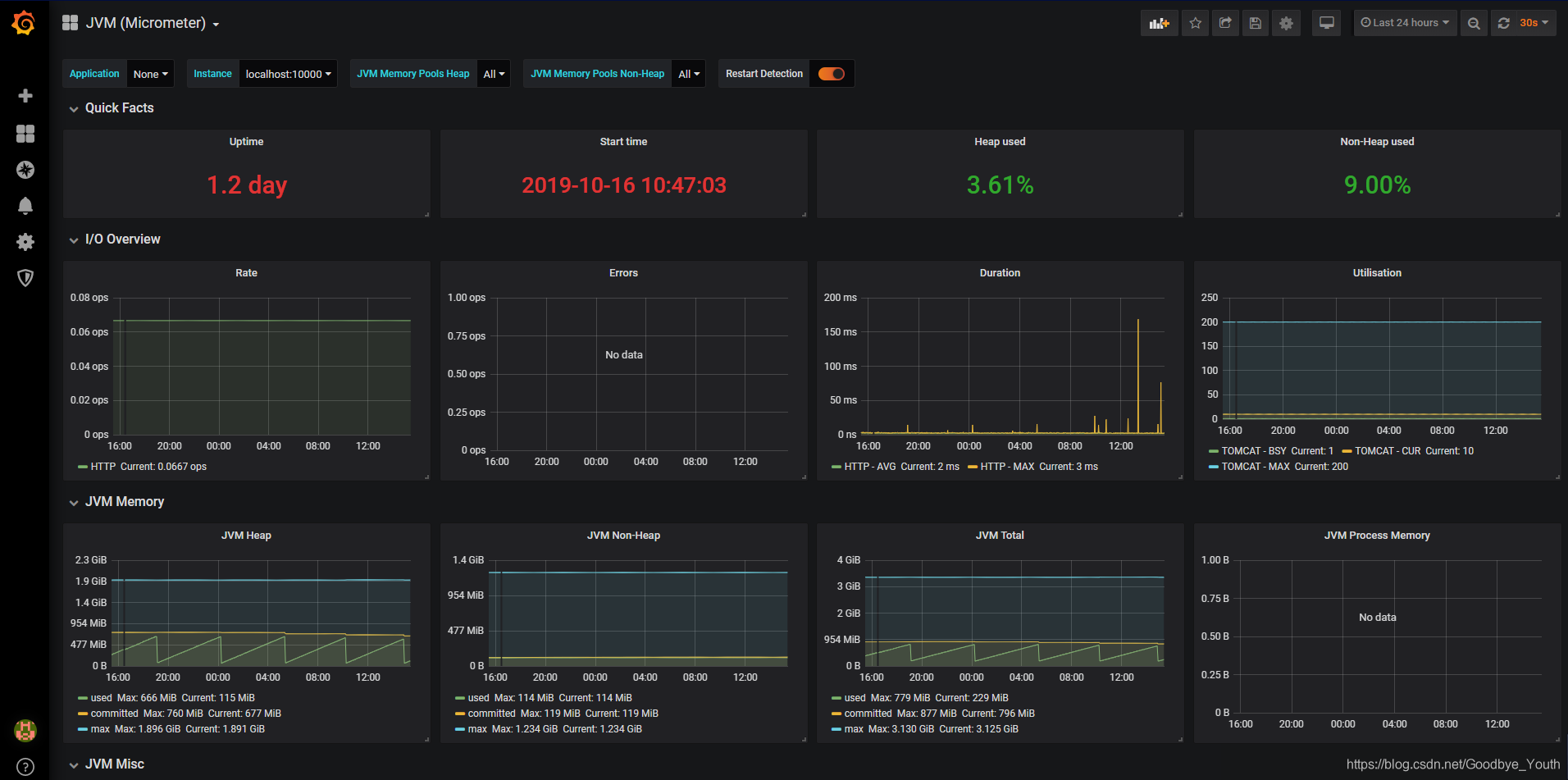Open the Configuration gear in sidebar
Viewport: 1568px width, 780px height.
25,242
